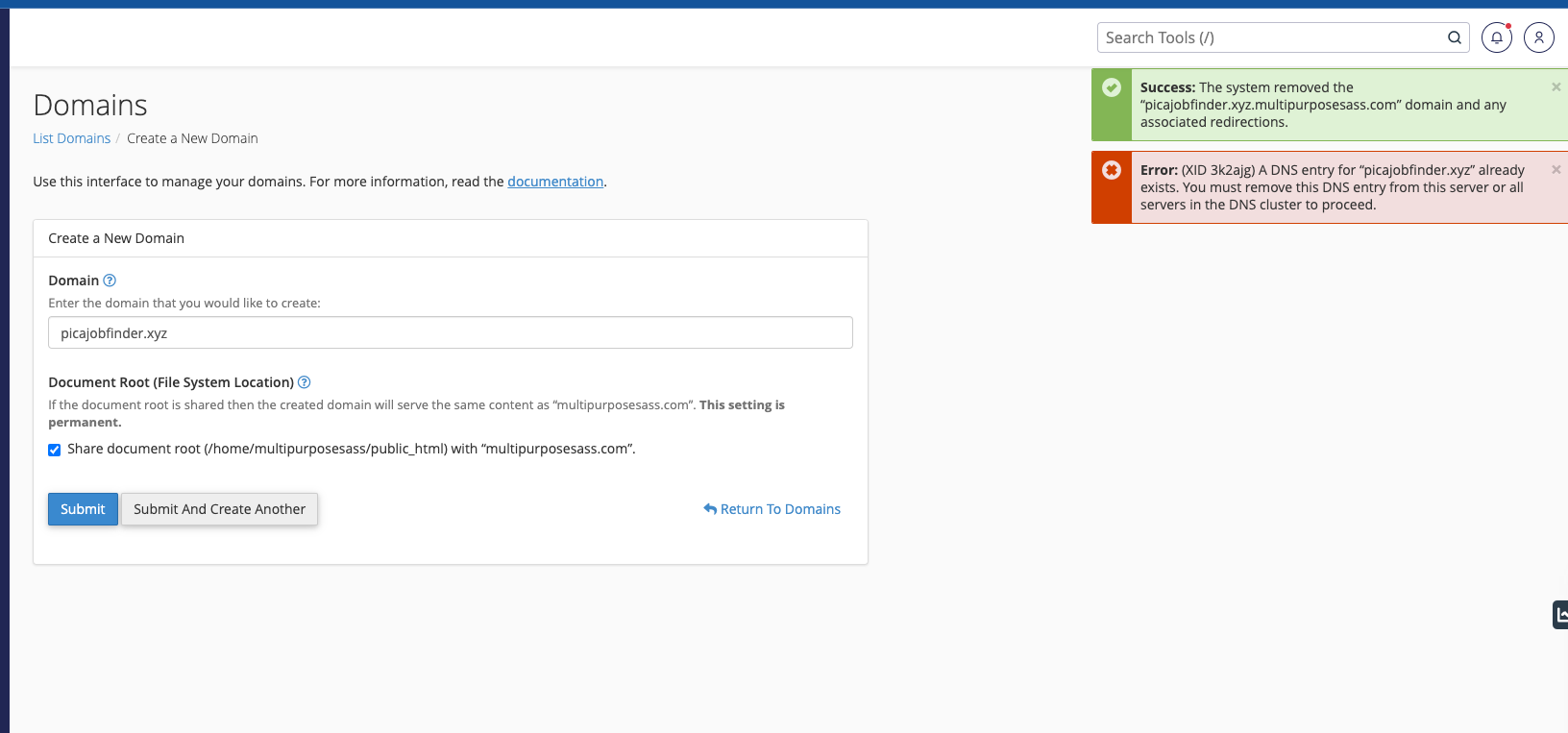Open the statistics chart icon at right edge

(1560, 615)
